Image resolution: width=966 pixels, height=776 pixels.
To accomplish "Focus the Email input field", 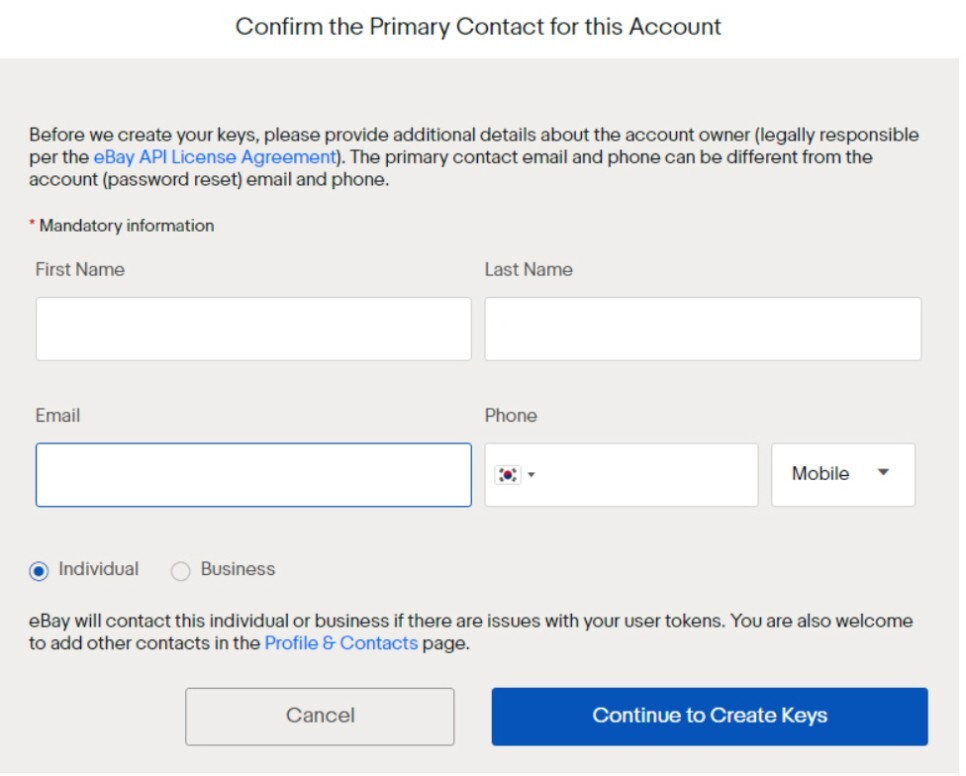I will [x=253, y=475].
